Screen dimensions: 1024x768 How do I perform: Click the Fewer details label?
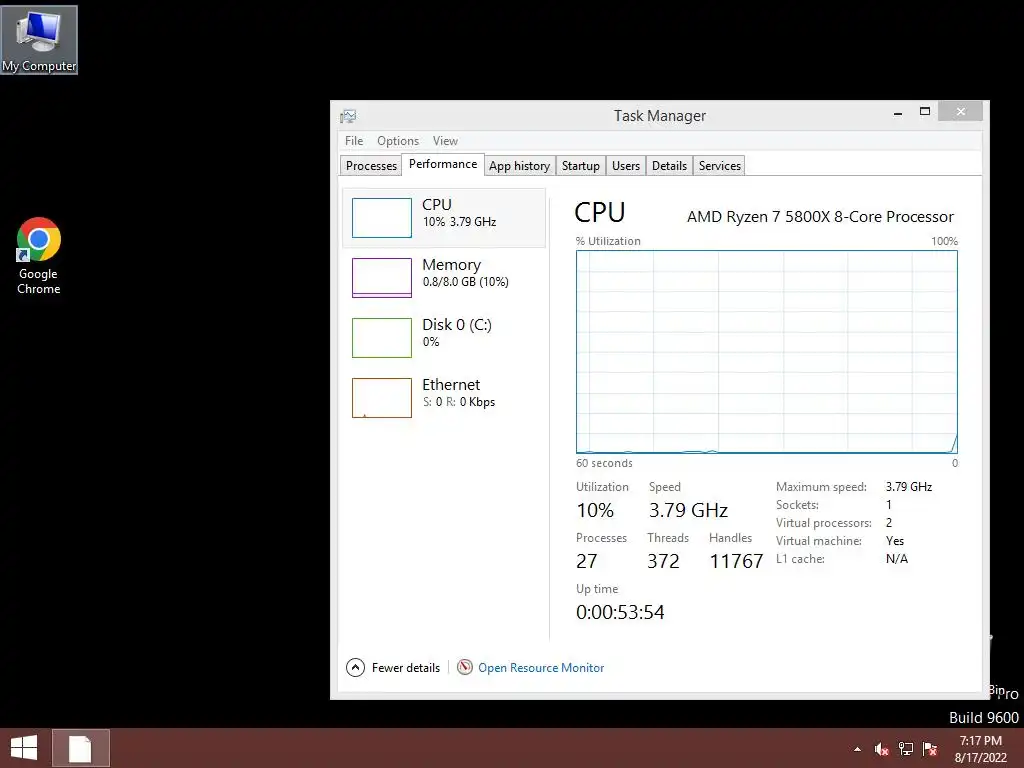click(x=406, y=667)
